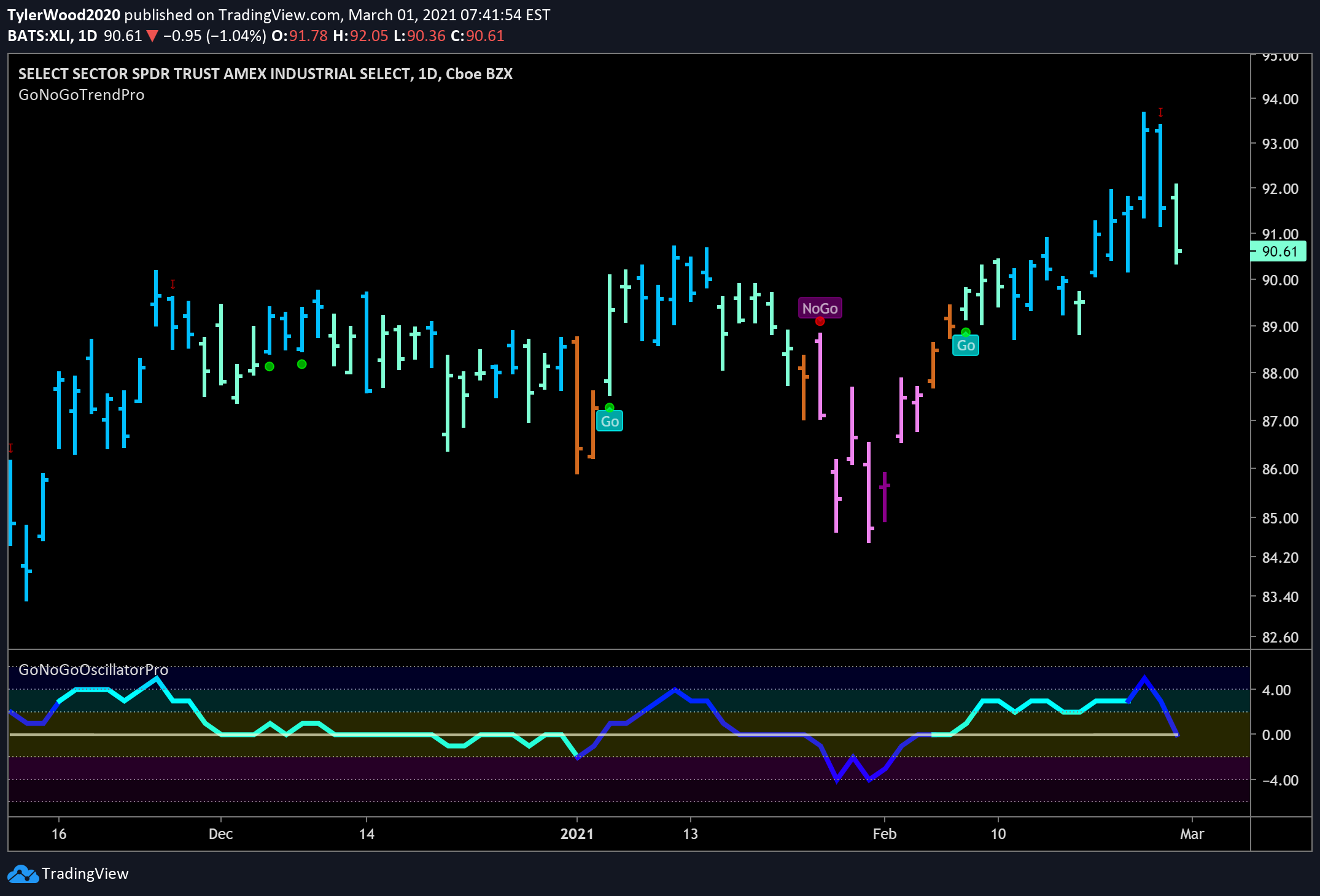Click the oscillator 4.00 axis label
The image size is (1320, 896).
[1276, 690]
